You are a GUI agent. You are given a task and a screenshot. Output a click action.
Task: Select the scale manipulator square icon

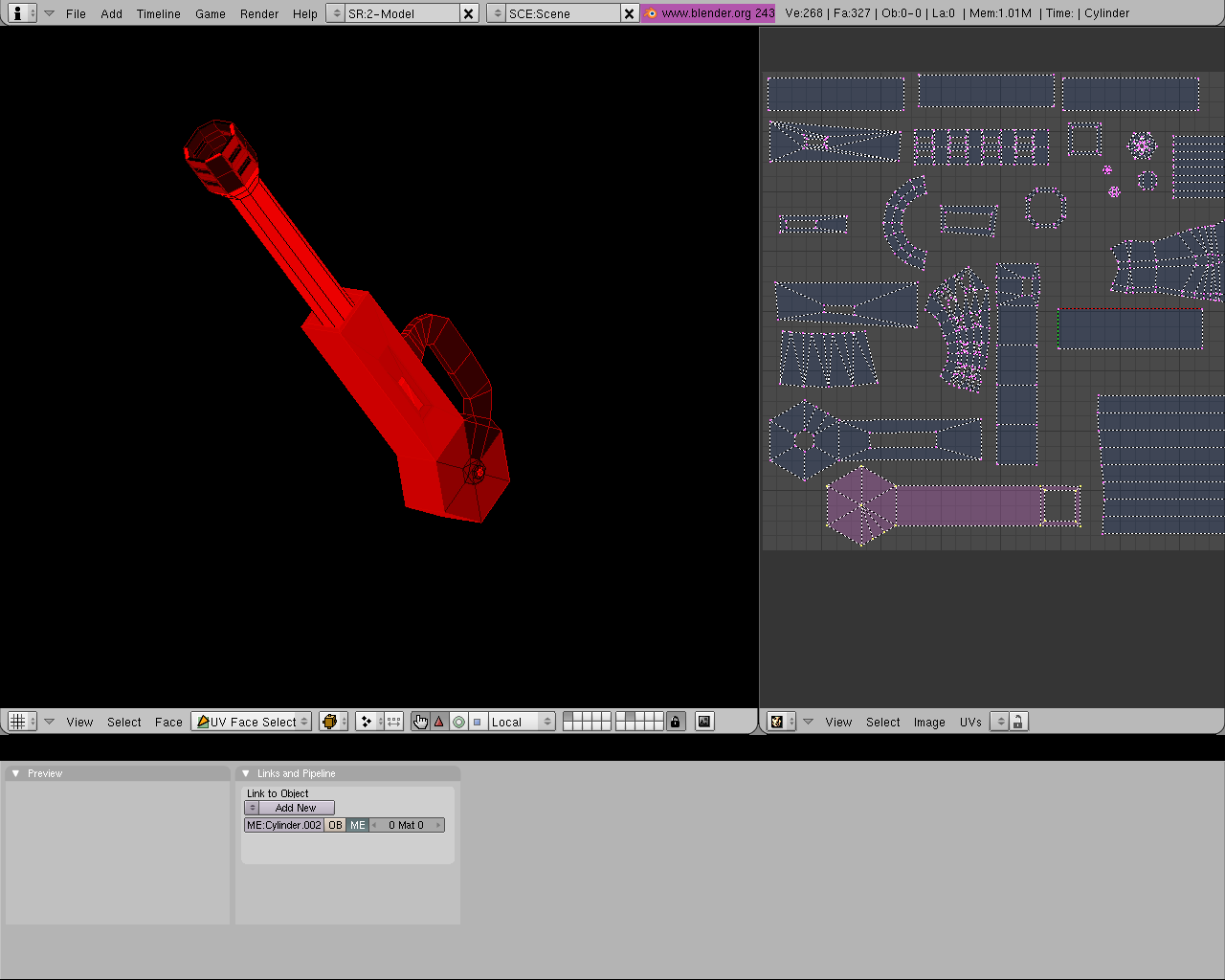[478, 722]
